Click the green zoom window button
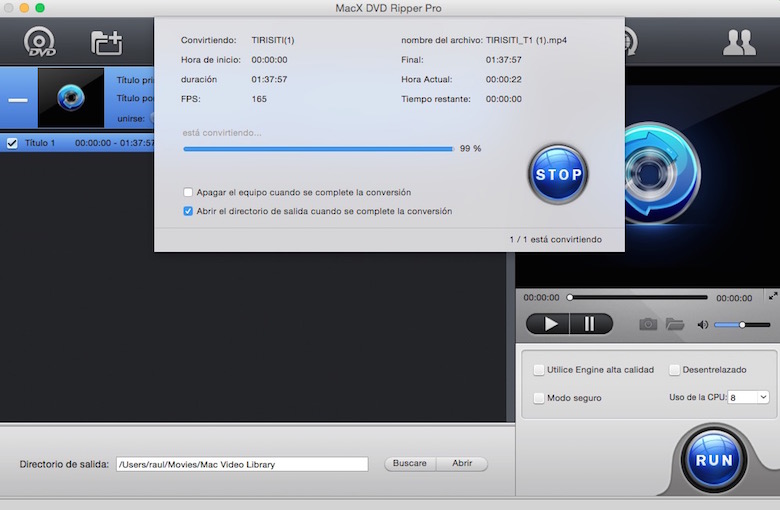780x510 pixels. point(40,8)
